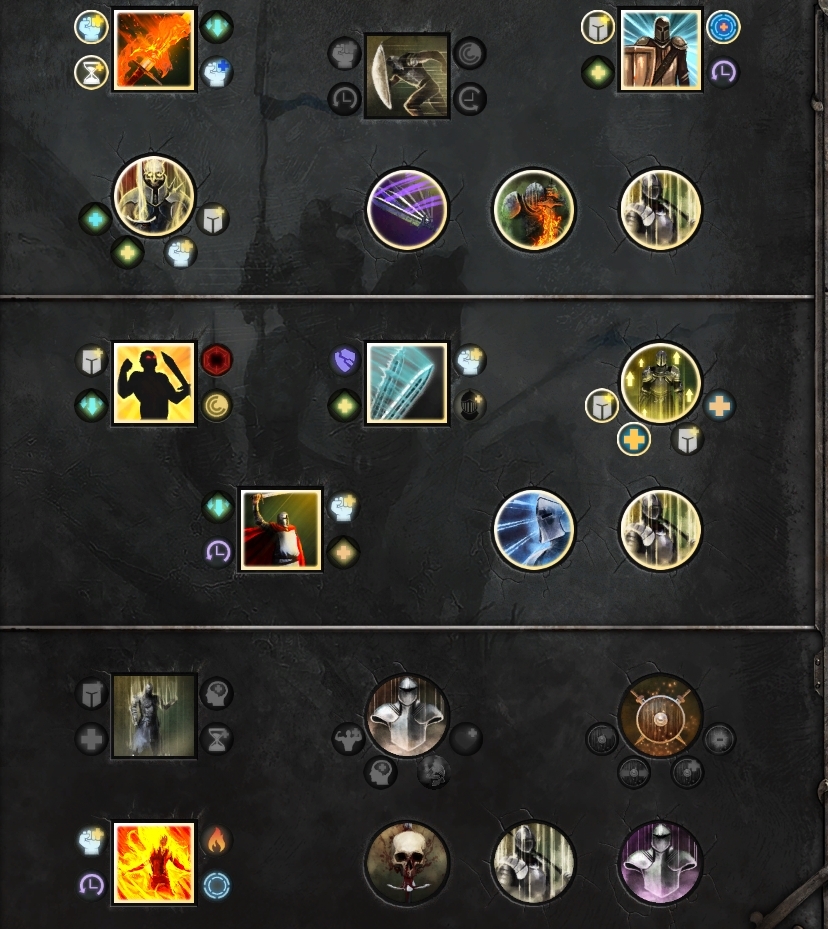Select the glowing knight with shield skill

[660, 50]
